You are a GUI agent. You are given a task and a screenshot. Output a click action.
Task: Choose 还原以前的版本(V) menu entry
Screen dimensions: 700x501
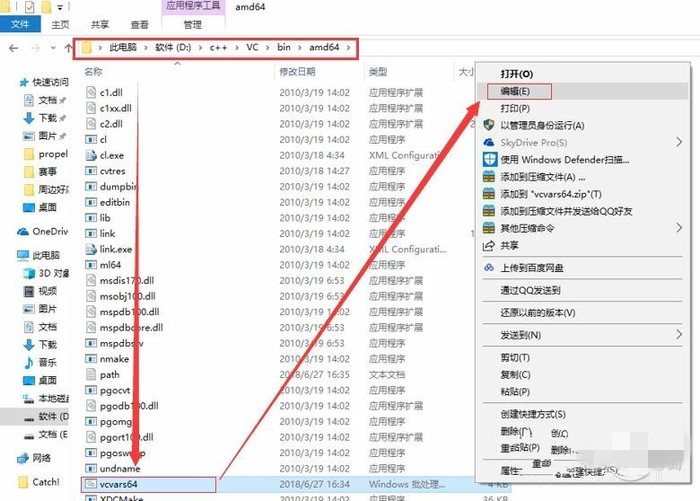tap(538, 313)
